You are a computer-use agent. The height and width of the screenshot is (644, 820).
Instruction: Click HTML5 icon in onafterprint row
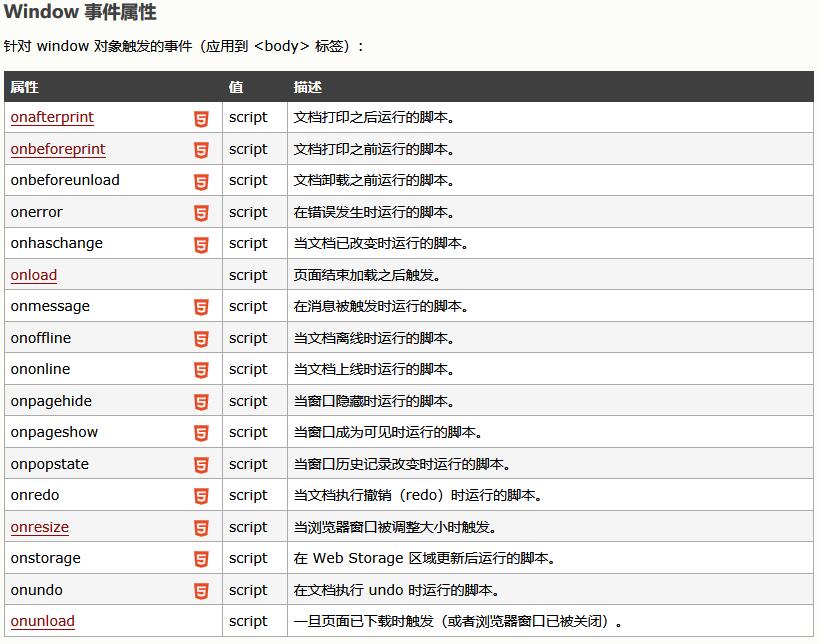[201, 119]
